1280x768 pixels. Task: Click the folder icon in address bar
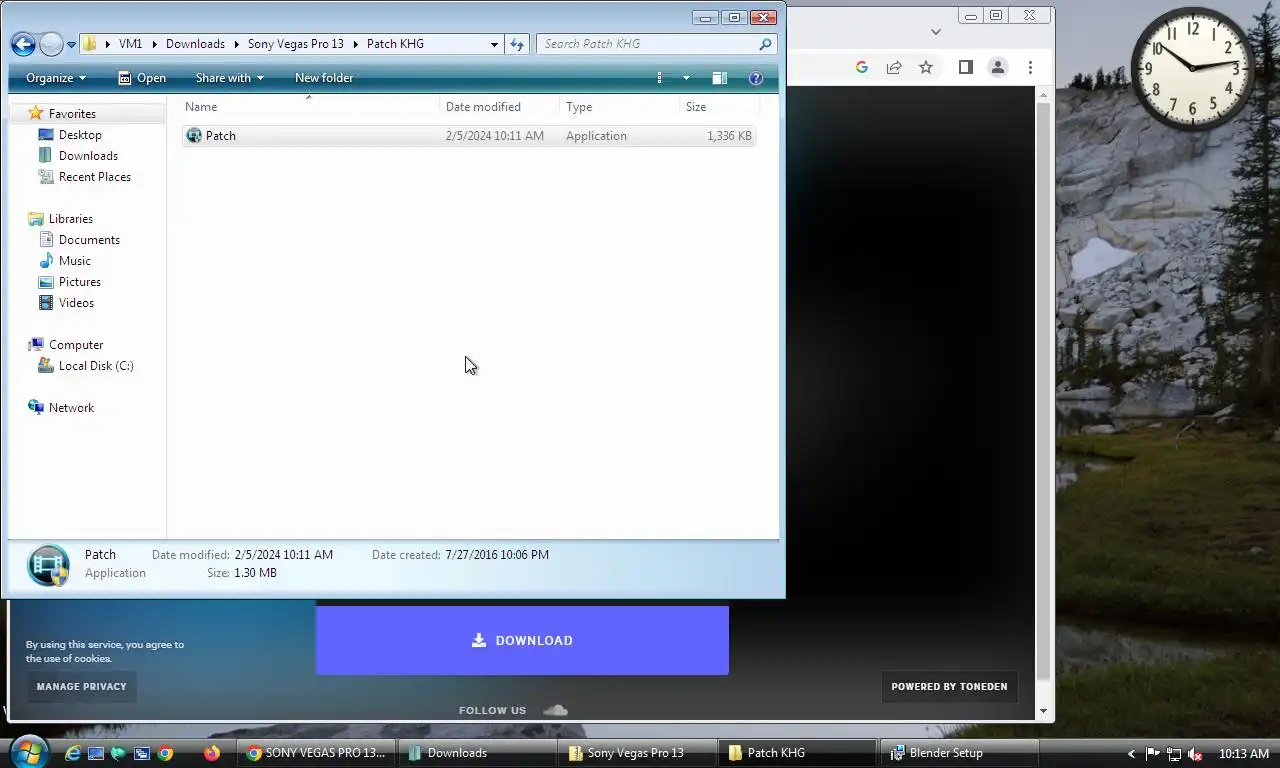tap(89, 44)
